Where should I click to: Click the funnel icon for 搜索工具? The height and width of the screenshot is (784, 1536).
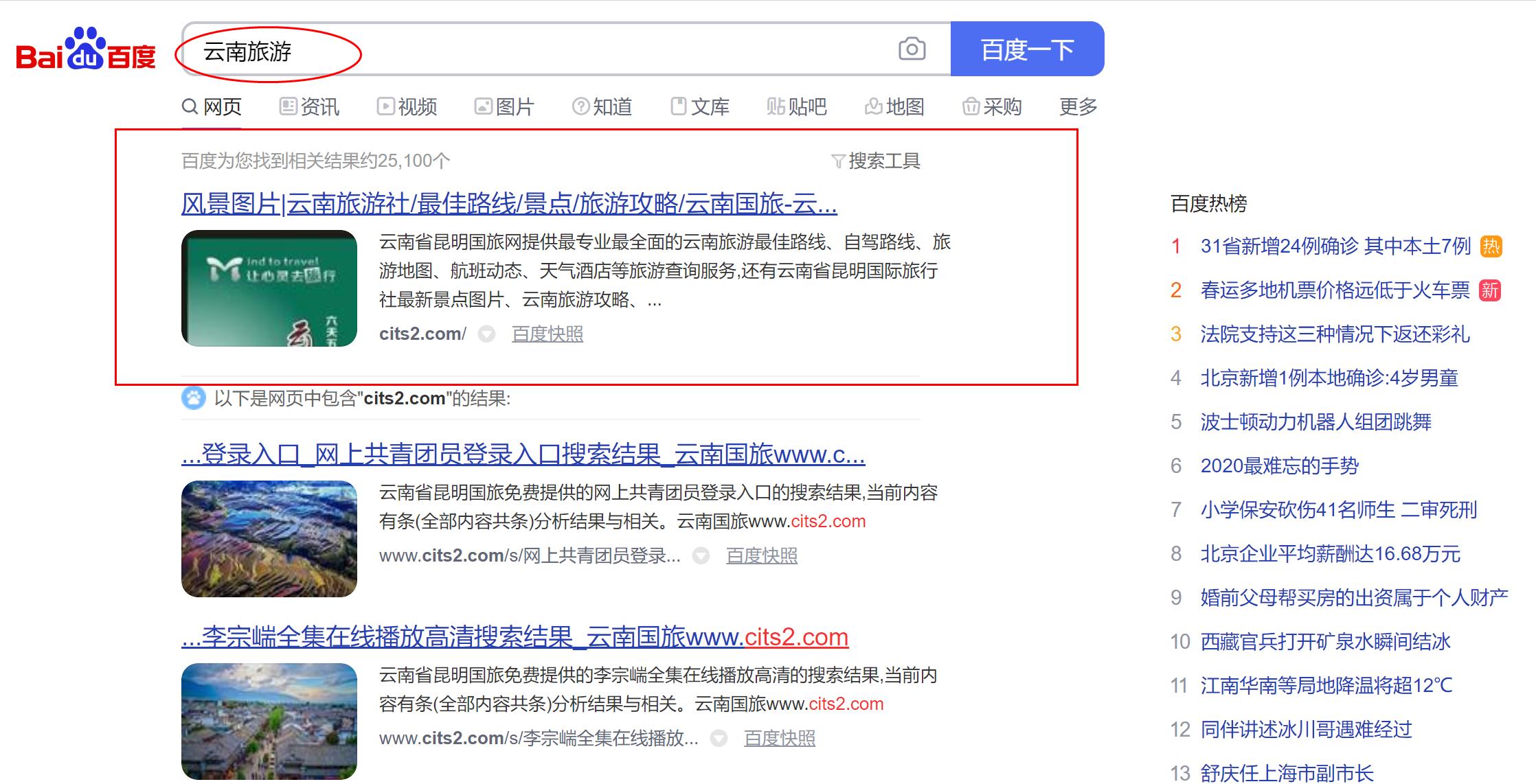pos(837,161)
